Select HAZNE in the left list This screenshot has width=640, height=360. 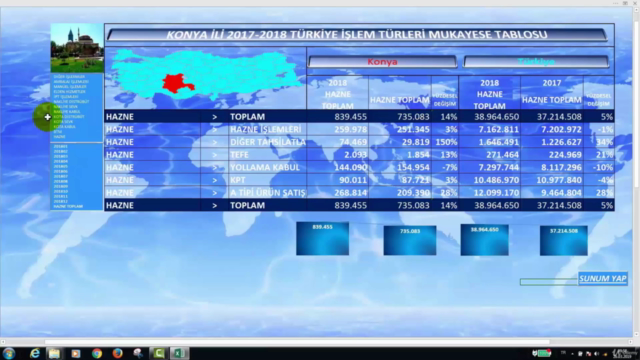(x=60, y=137)
